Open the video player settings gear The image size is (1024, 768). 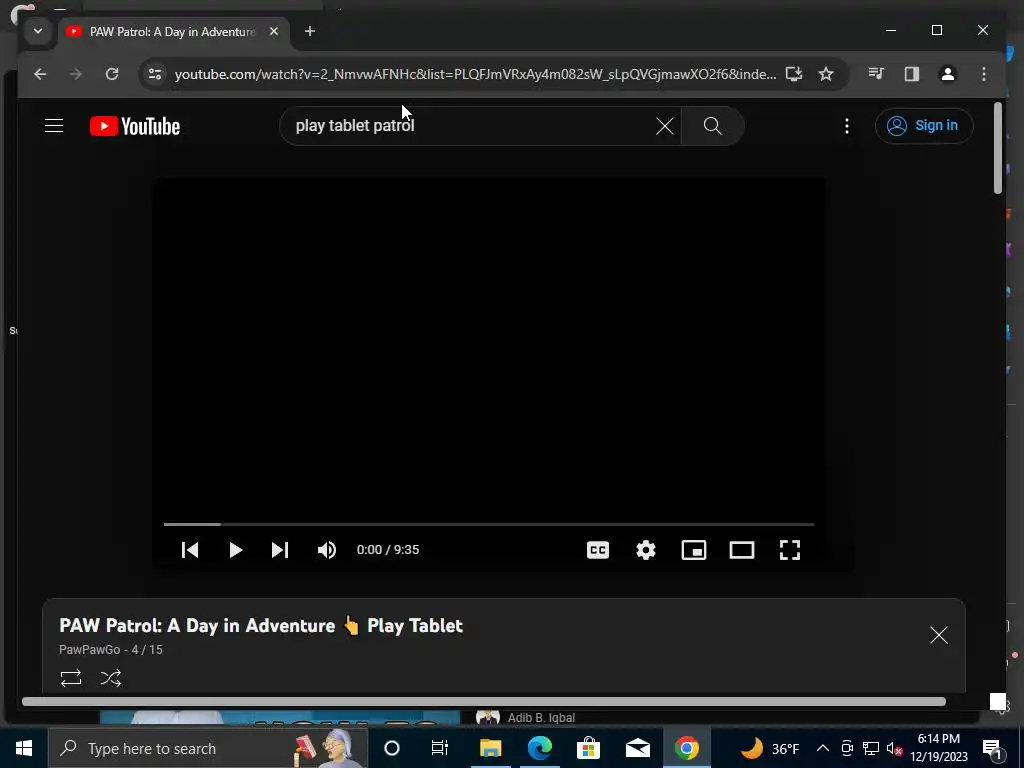(x=645, y=550)
